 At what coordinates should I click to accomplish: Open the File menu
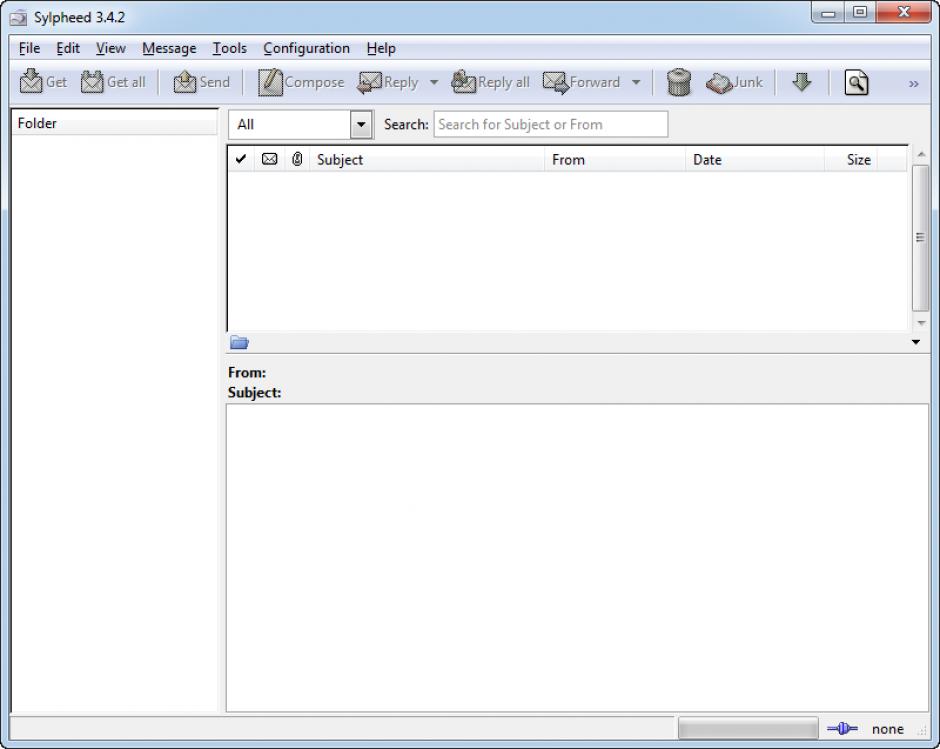click(29, 48)
